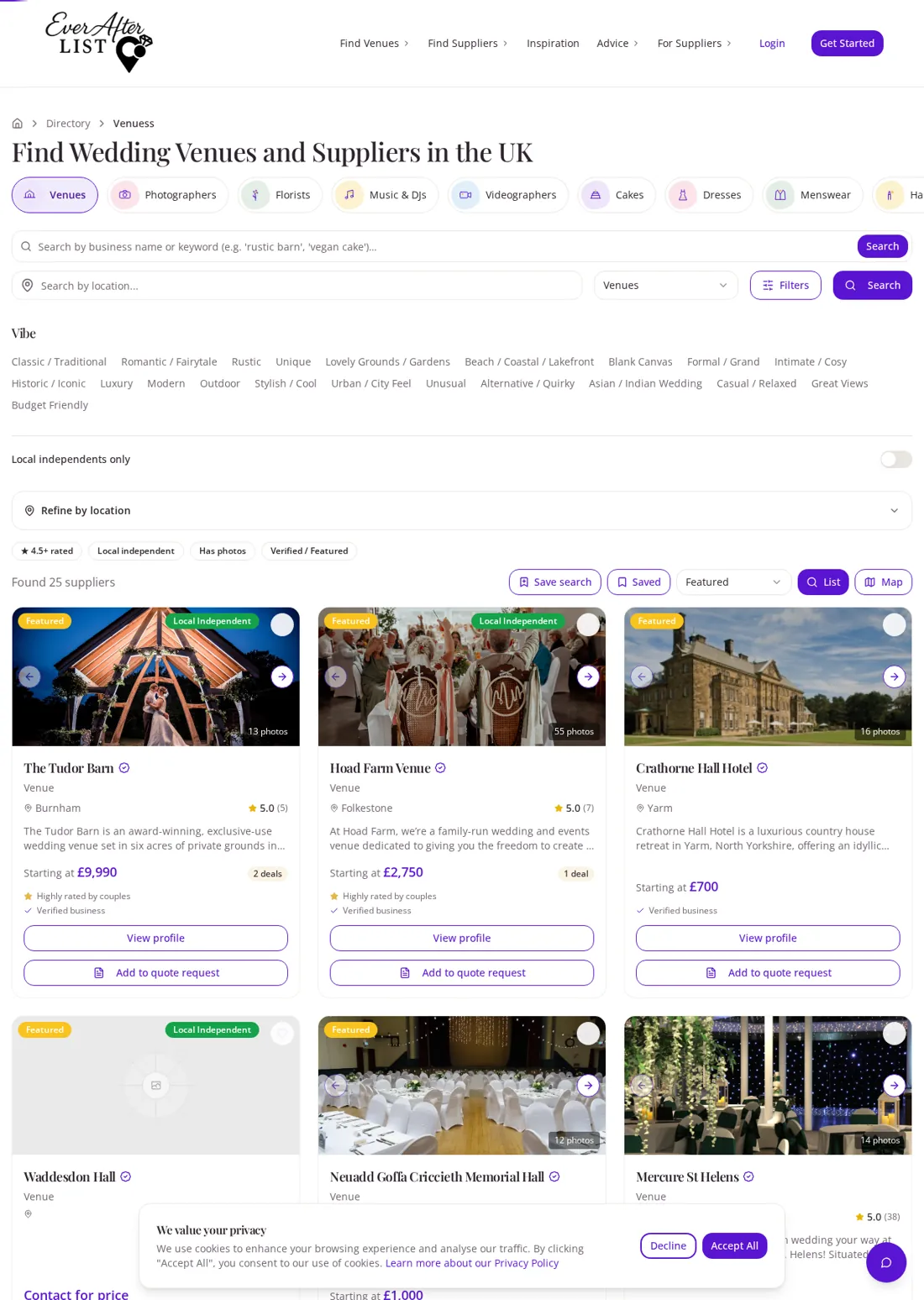Save Mercure St Helens to favourites

click(x=894, y=1033)
